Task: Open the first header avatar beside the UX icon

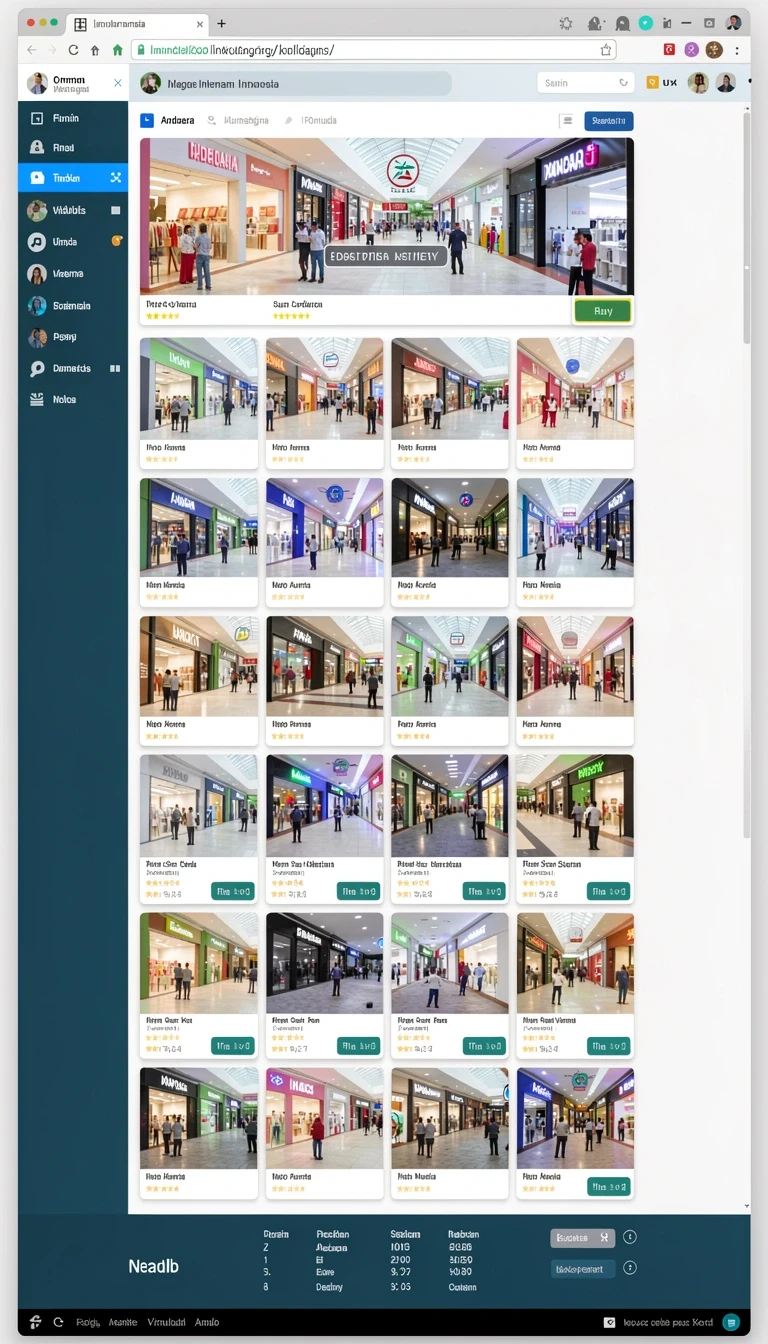Action: 698,83
